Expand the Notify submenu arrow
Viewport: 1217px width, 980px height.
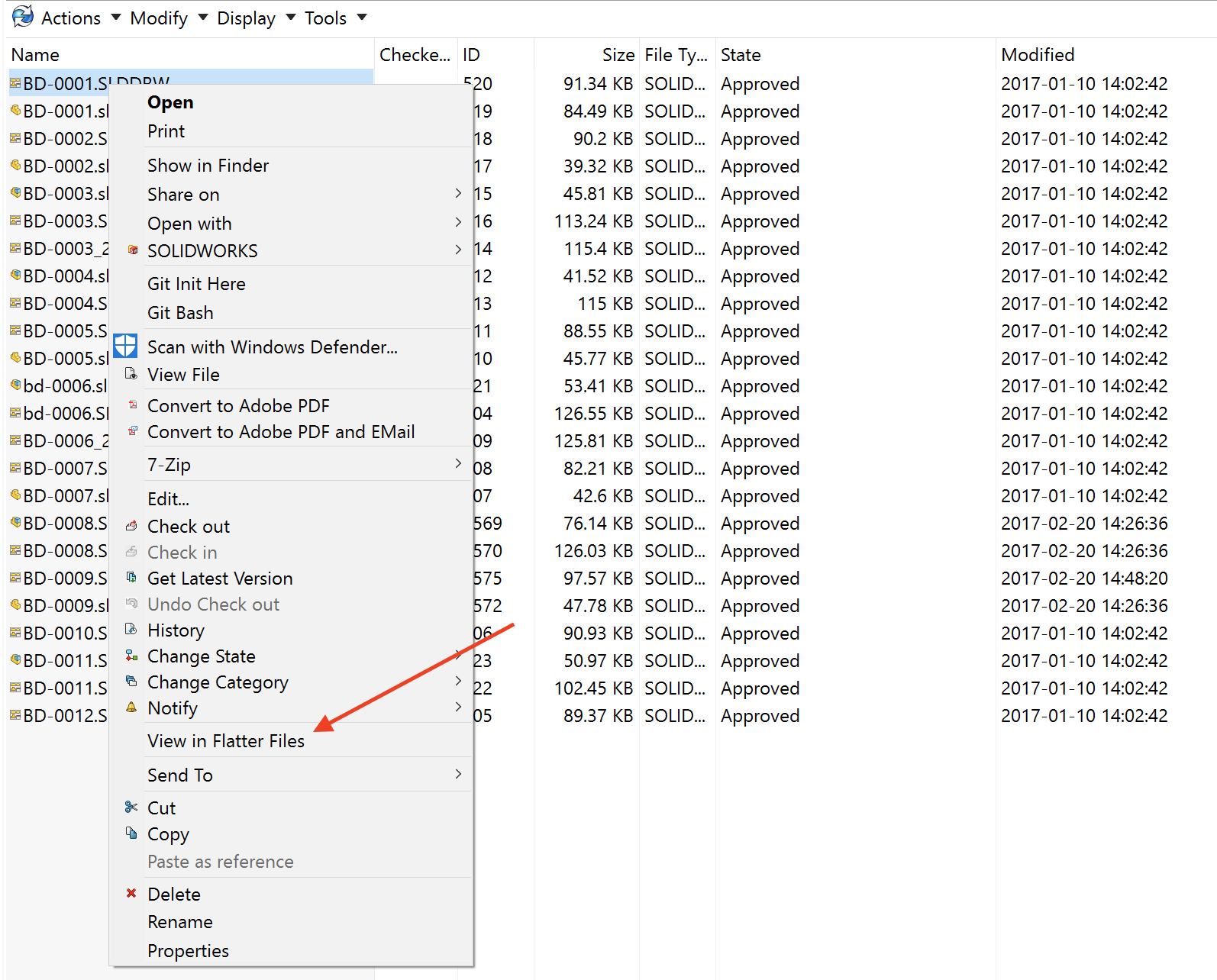(458, 707)
